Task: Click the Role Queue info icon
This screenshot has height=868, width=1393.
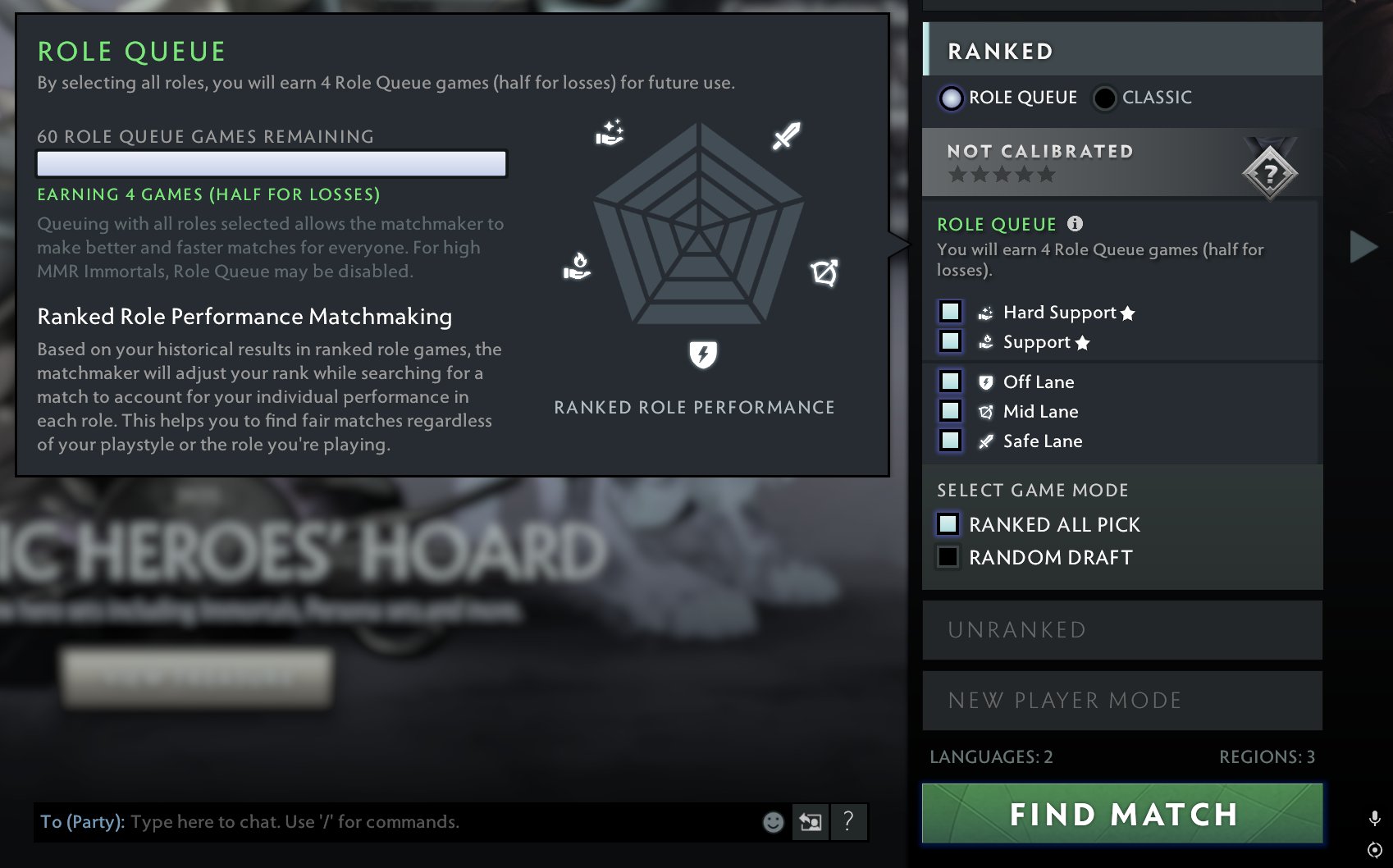Action: (1075, 223)
